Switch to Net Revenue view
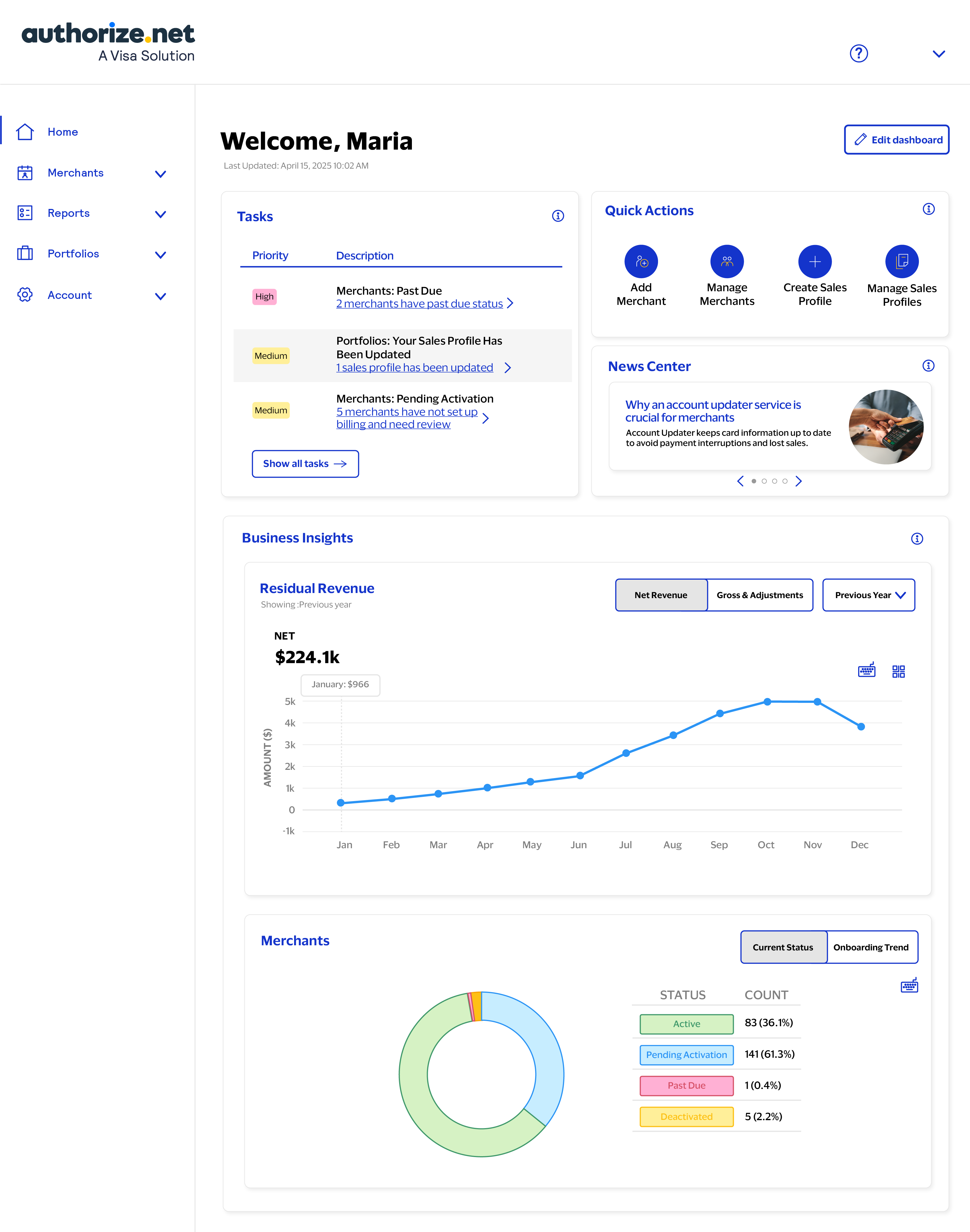Screen dimensions: 970x1232 coord(661,595)
